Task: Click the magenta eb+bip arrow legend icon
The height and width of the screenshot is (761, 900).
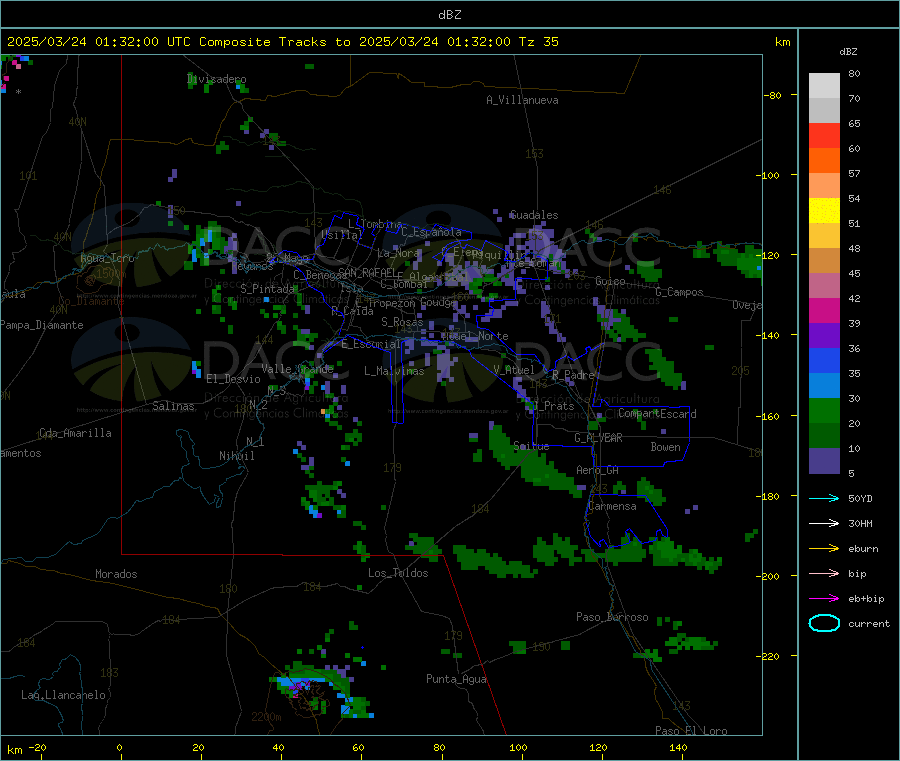Action: 824,598
